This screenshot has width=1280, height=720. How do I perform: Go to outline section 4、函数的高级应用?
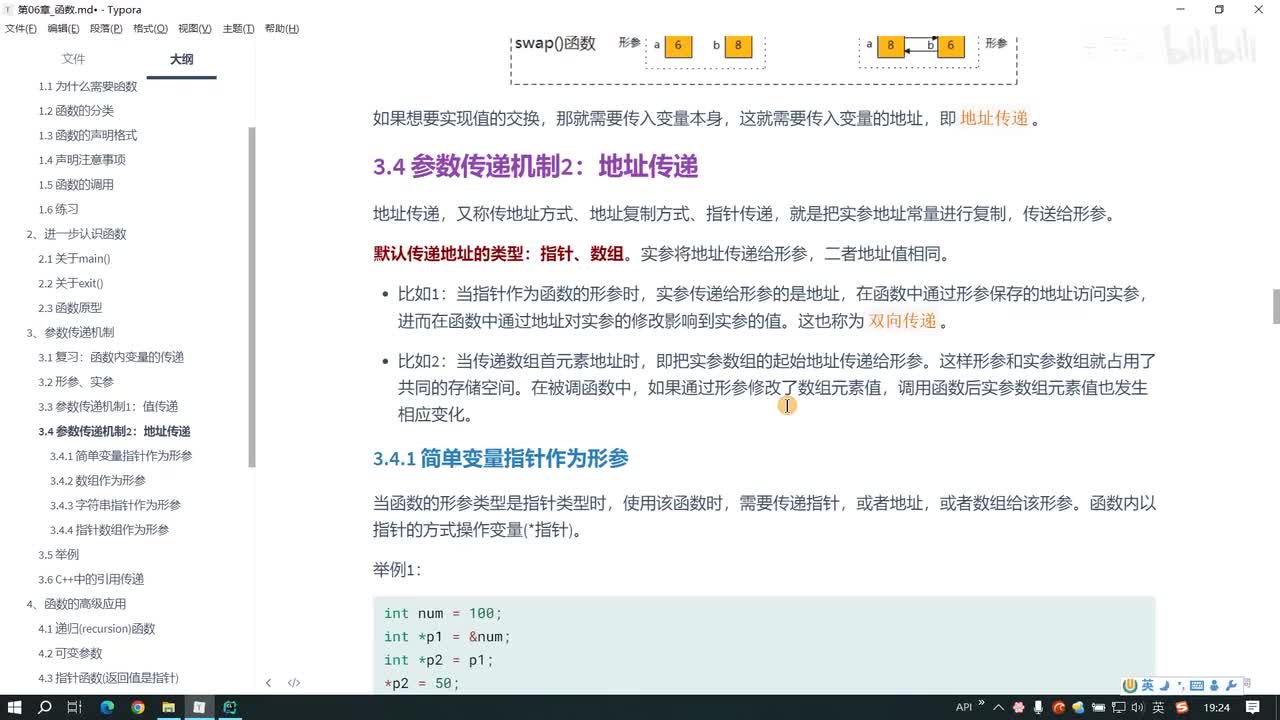click(x=76, y=604)
